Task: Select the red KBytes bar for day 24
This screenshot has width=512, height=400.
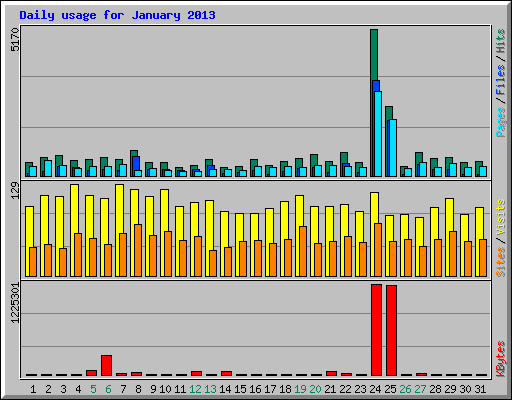Action: [376, 330]
